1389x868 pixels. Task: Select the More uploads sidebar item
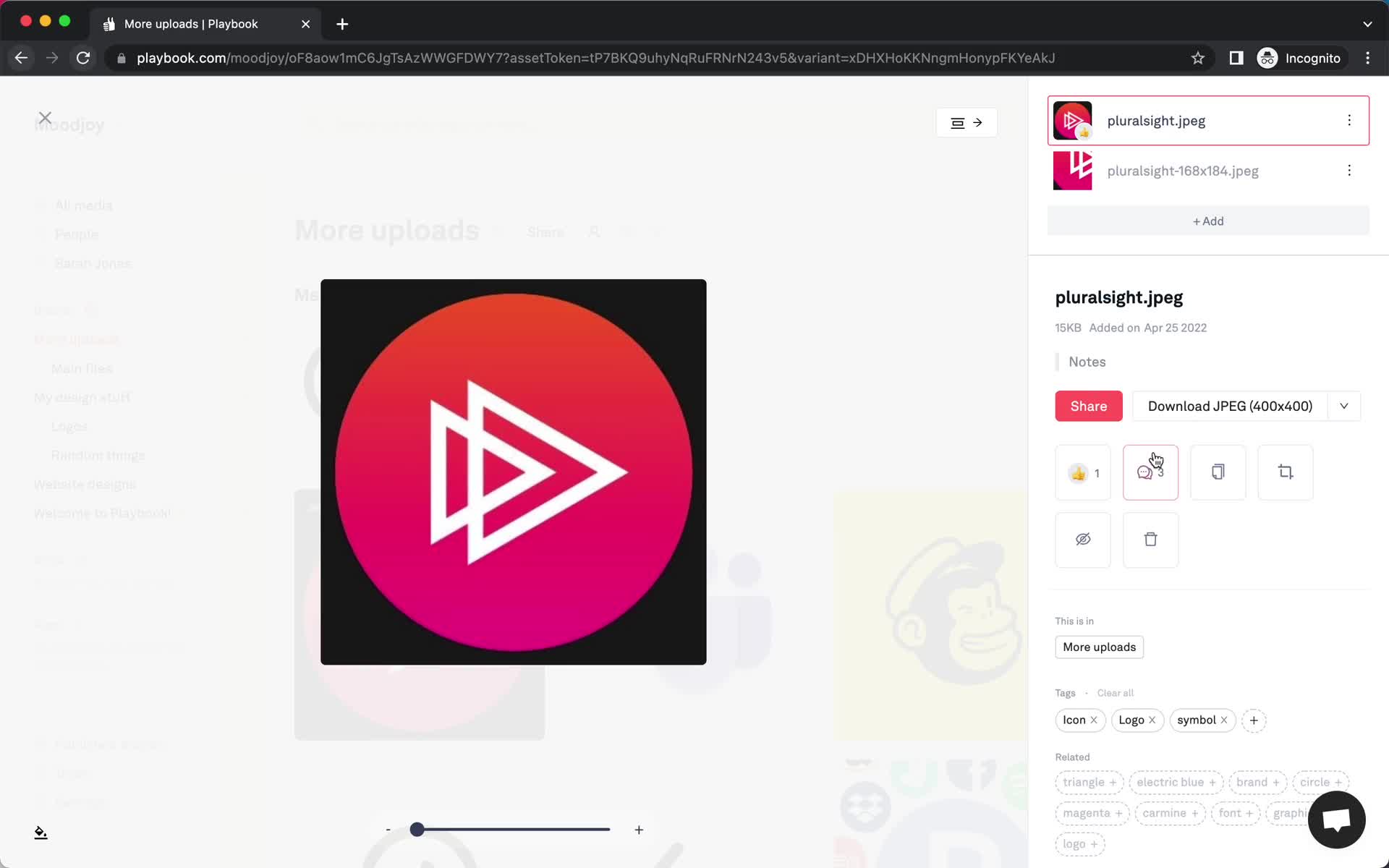(x=77, y=339)
